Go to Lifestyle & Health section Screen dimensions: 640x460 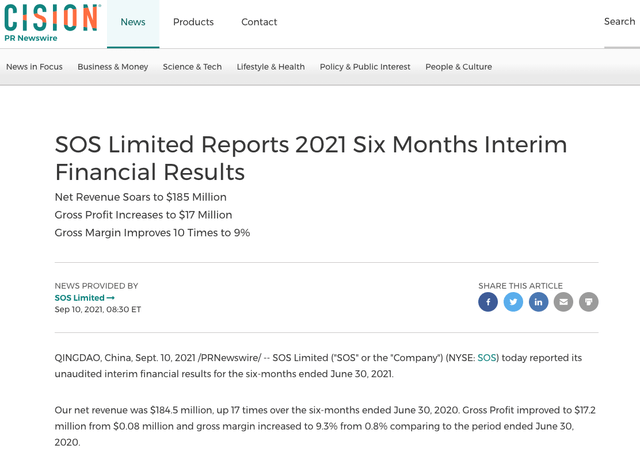click(271, 67)
